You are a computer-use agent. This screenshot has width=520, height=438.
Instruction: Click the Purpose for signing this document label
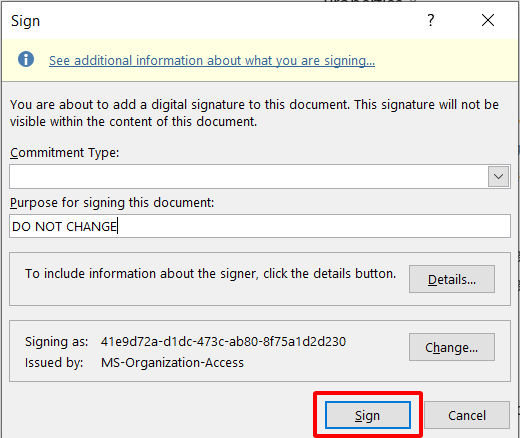[112, 203]
